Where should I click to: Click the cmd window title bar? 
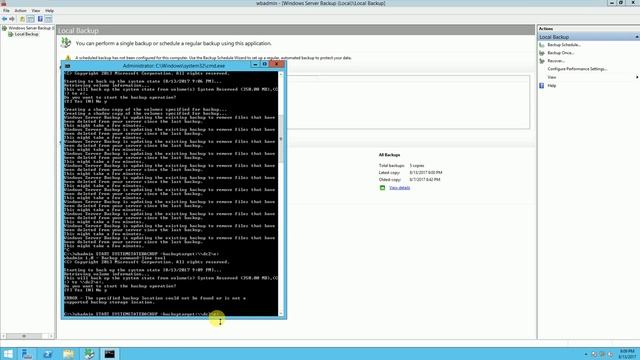pyautogui.click(x=173, y=65)
